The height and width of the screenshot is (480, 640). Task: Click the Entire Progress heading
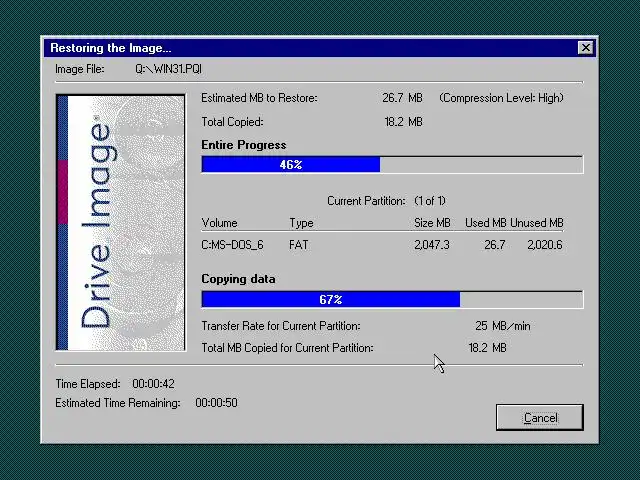click(x=244, y=145)
